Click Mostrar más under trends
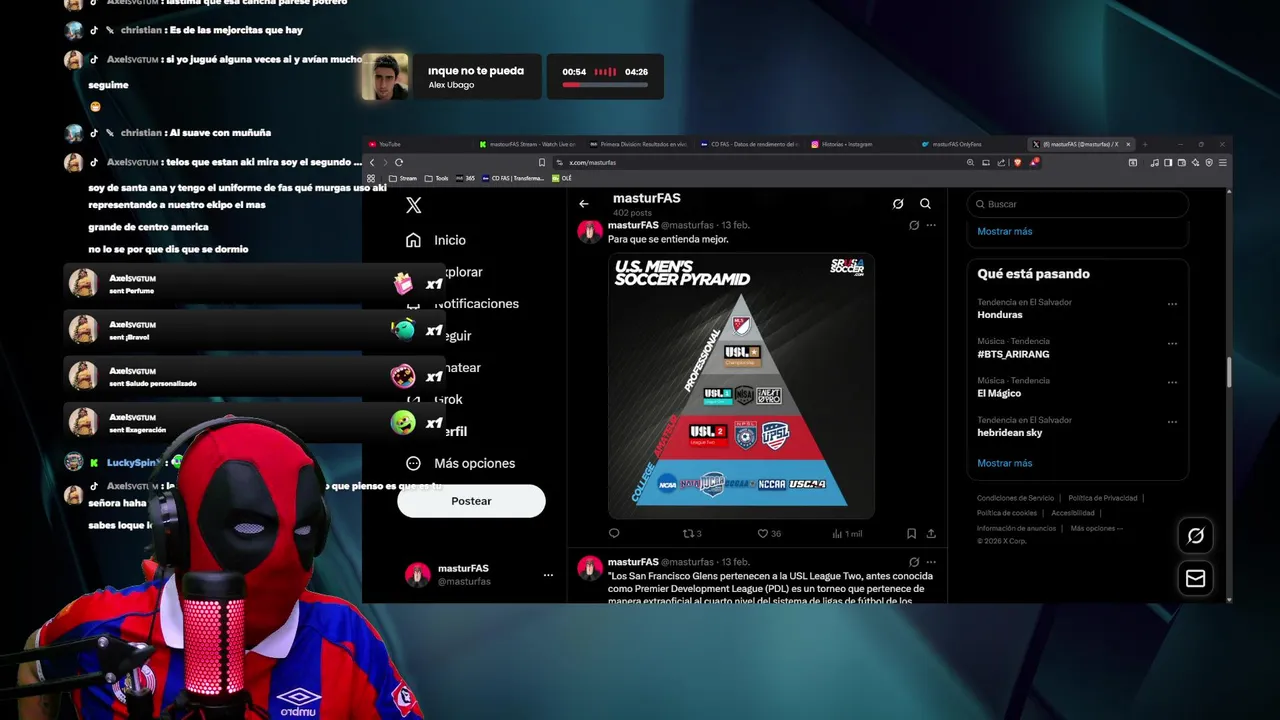This screenshot has width=1280, height=720. coord(1004,463)
